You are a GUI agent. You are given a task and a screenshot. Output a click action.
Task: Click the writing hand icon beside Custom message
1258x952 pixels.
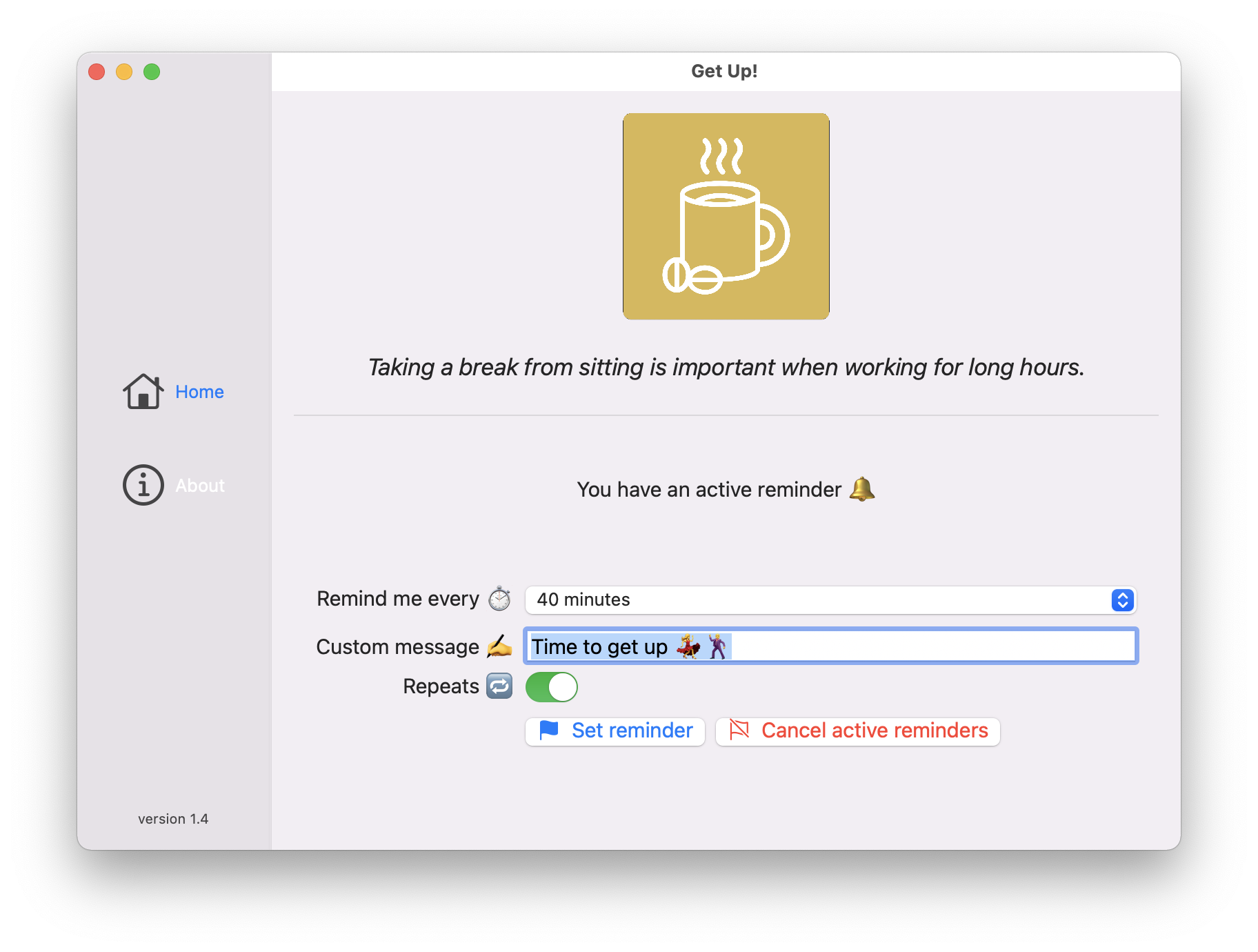(x=499, y=646)
